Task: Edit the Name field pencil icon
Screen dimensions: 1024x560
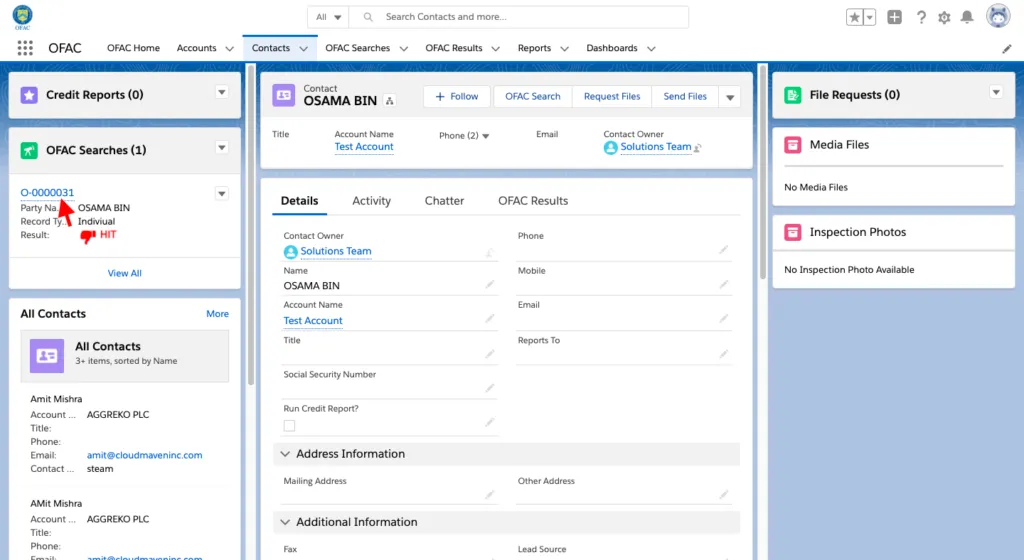Action: pos(490,285)
